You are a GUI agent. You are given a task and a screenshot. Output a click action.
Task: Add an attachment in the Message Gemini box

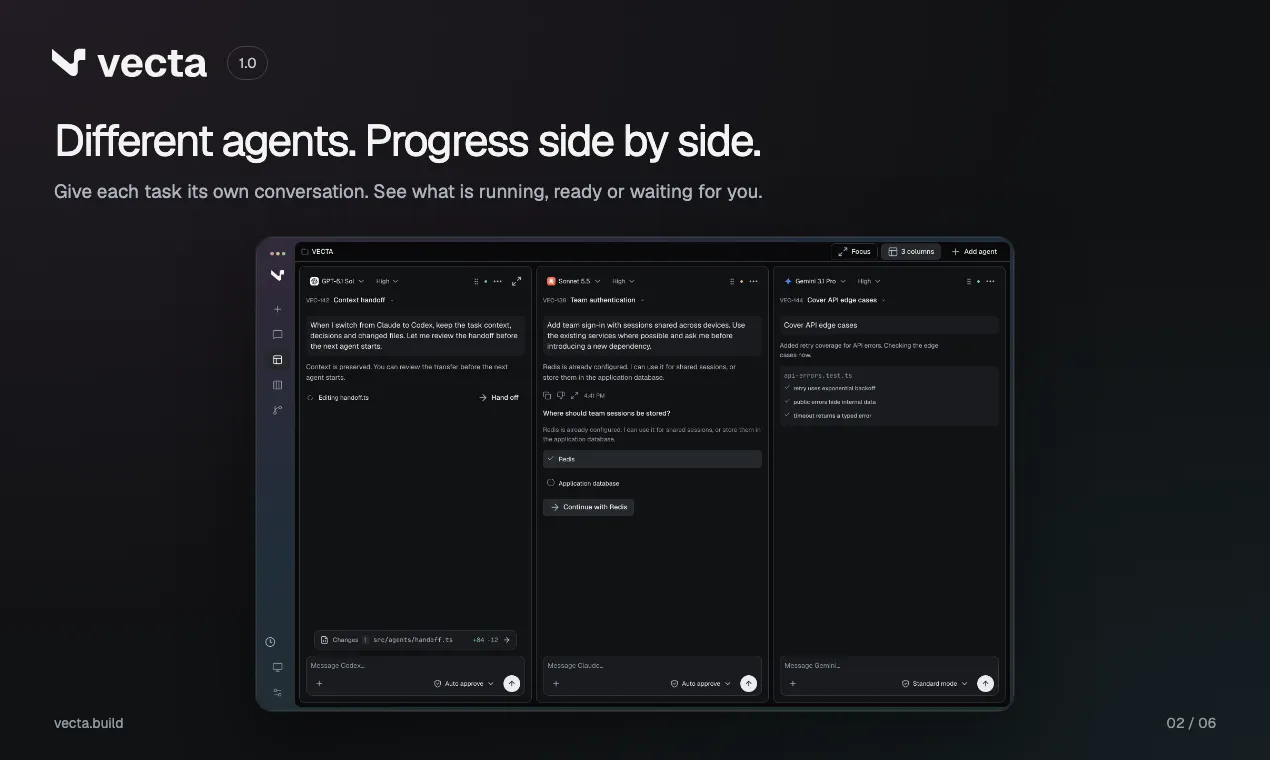793,684
